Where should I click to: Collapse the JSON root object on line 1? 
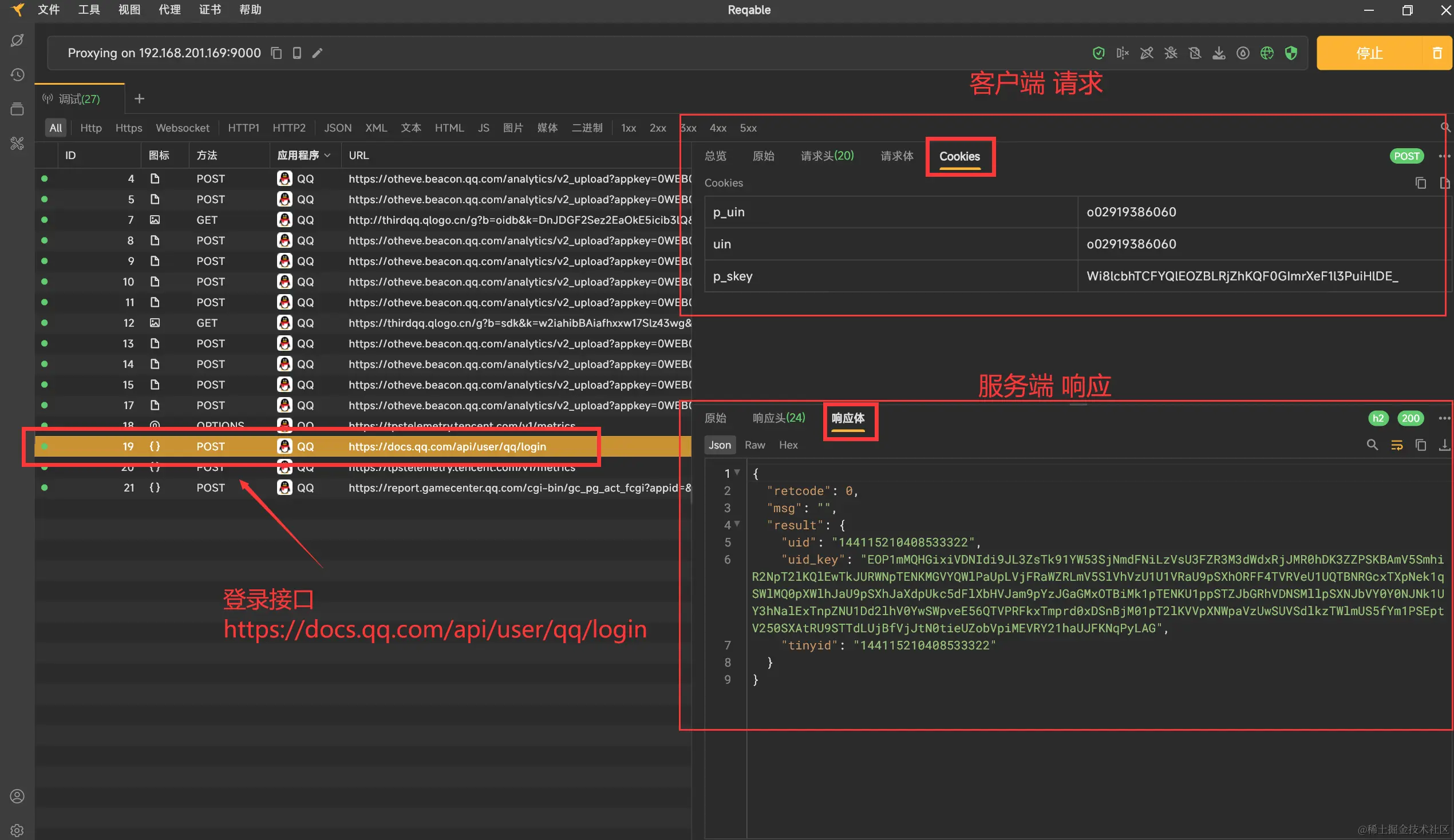(737, 473)
